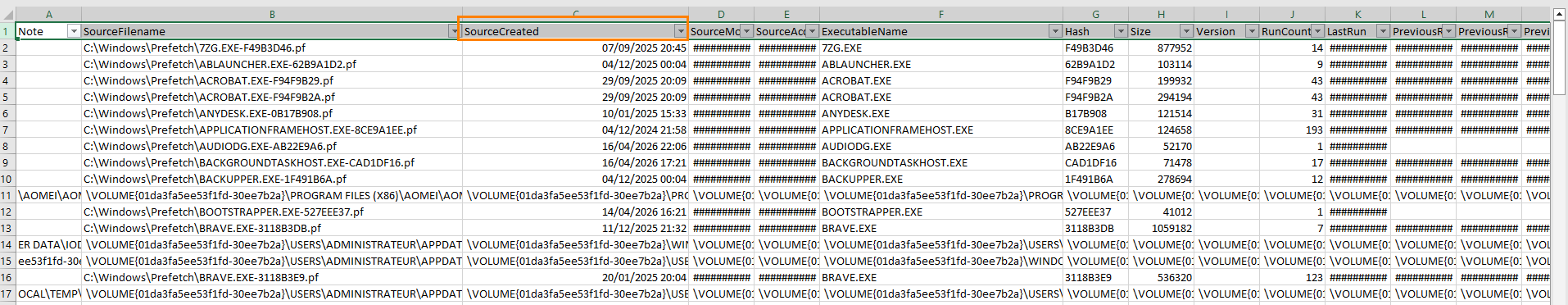Select the ExecutableName header cell
Screen dimensions: 1568x305
tap(941, 31)
